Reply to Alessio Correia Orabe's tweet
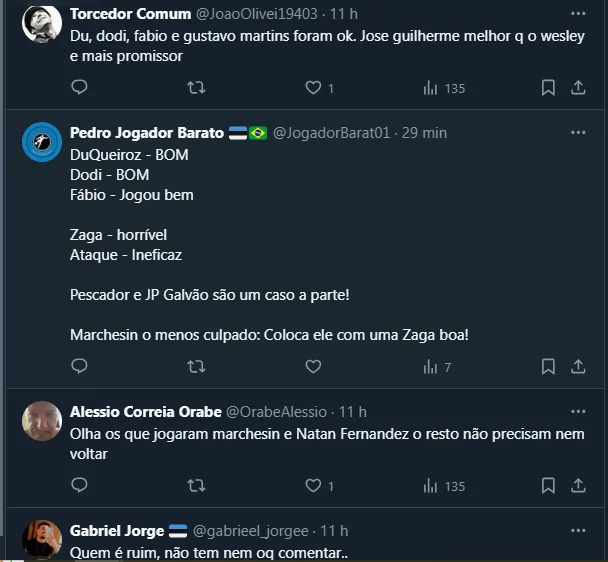This screenshot has width=608, height=562. [x=79, y=486]
